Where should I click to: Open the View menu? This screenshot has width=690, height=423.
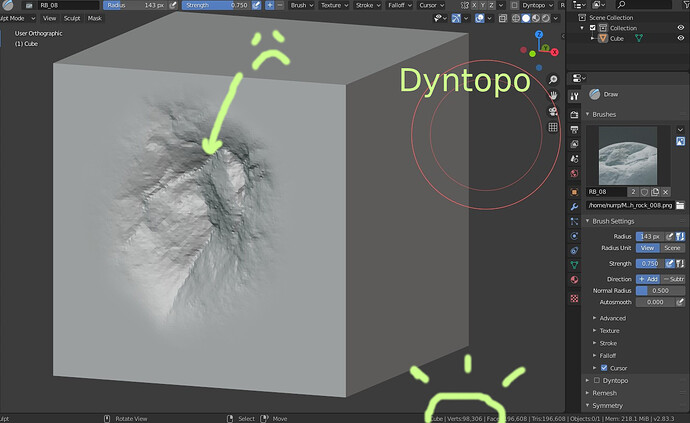(x=49, y=18)
